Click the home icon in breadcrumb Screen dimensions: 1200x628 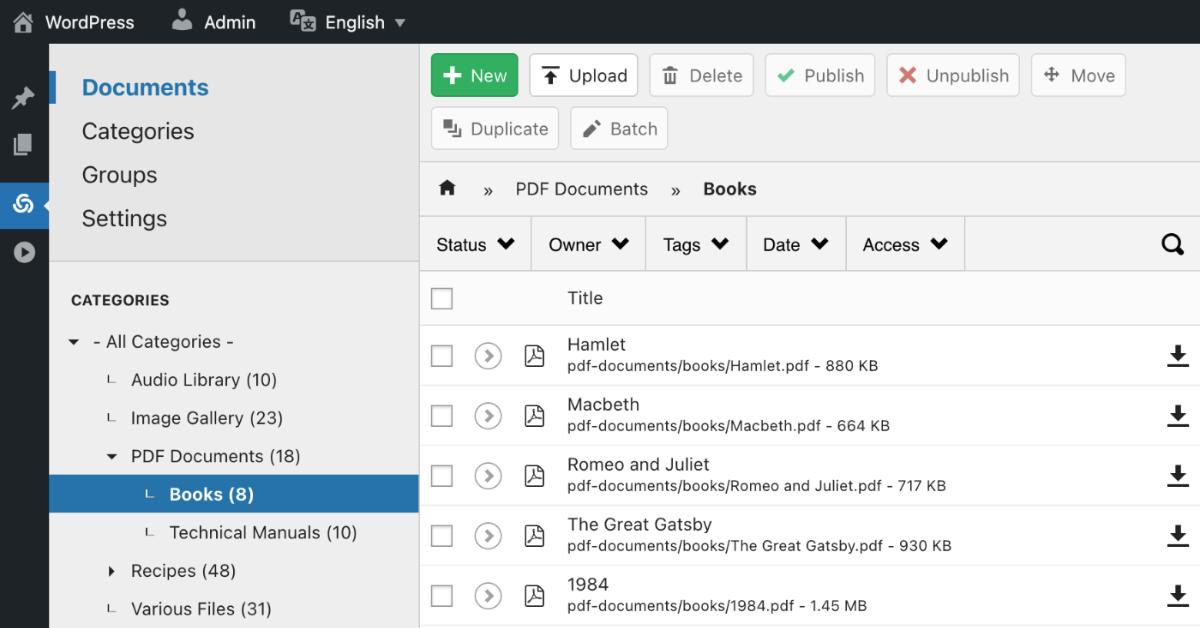coord(447,189)
